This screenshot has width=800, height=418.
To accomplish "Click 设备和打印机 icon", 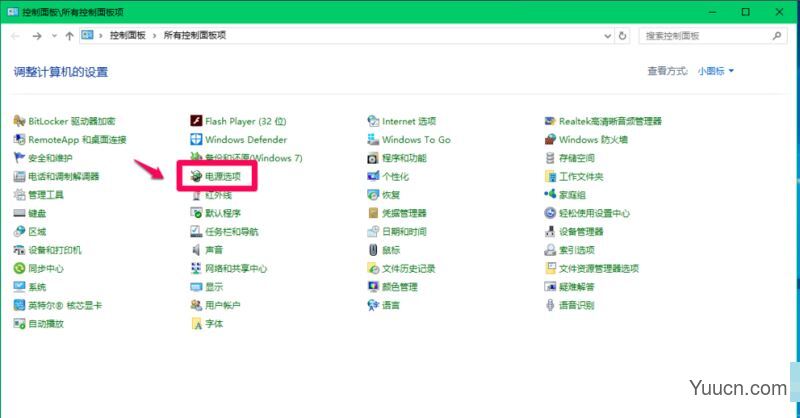I will click(19, 250).
